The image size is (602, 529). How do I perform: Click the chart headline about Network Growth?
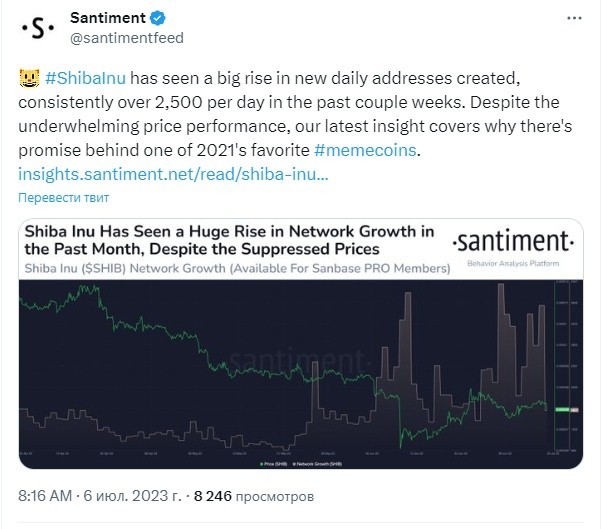[229, 240]
